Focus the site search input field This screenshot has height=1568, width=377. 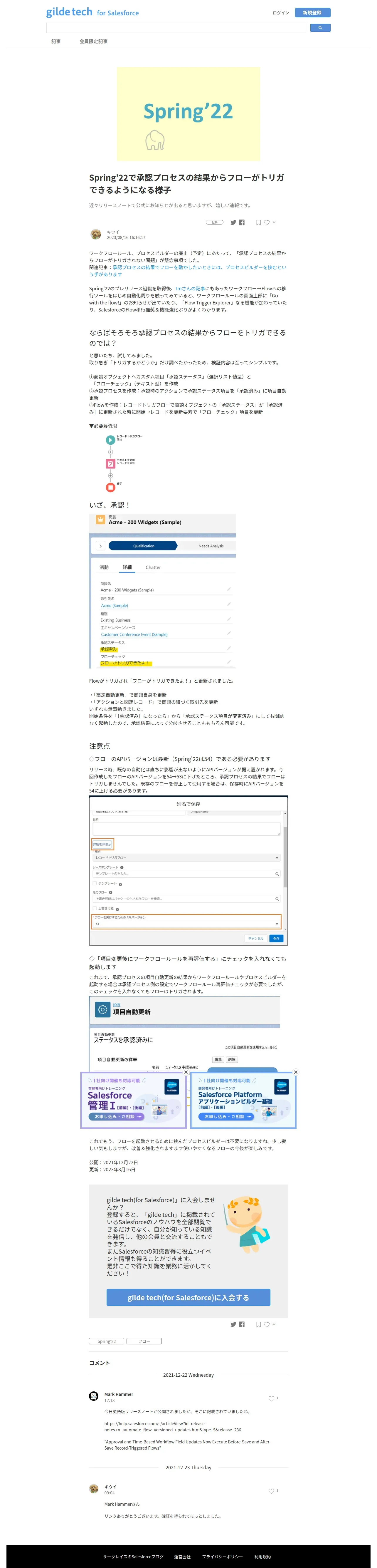click(x=176, y=27)
